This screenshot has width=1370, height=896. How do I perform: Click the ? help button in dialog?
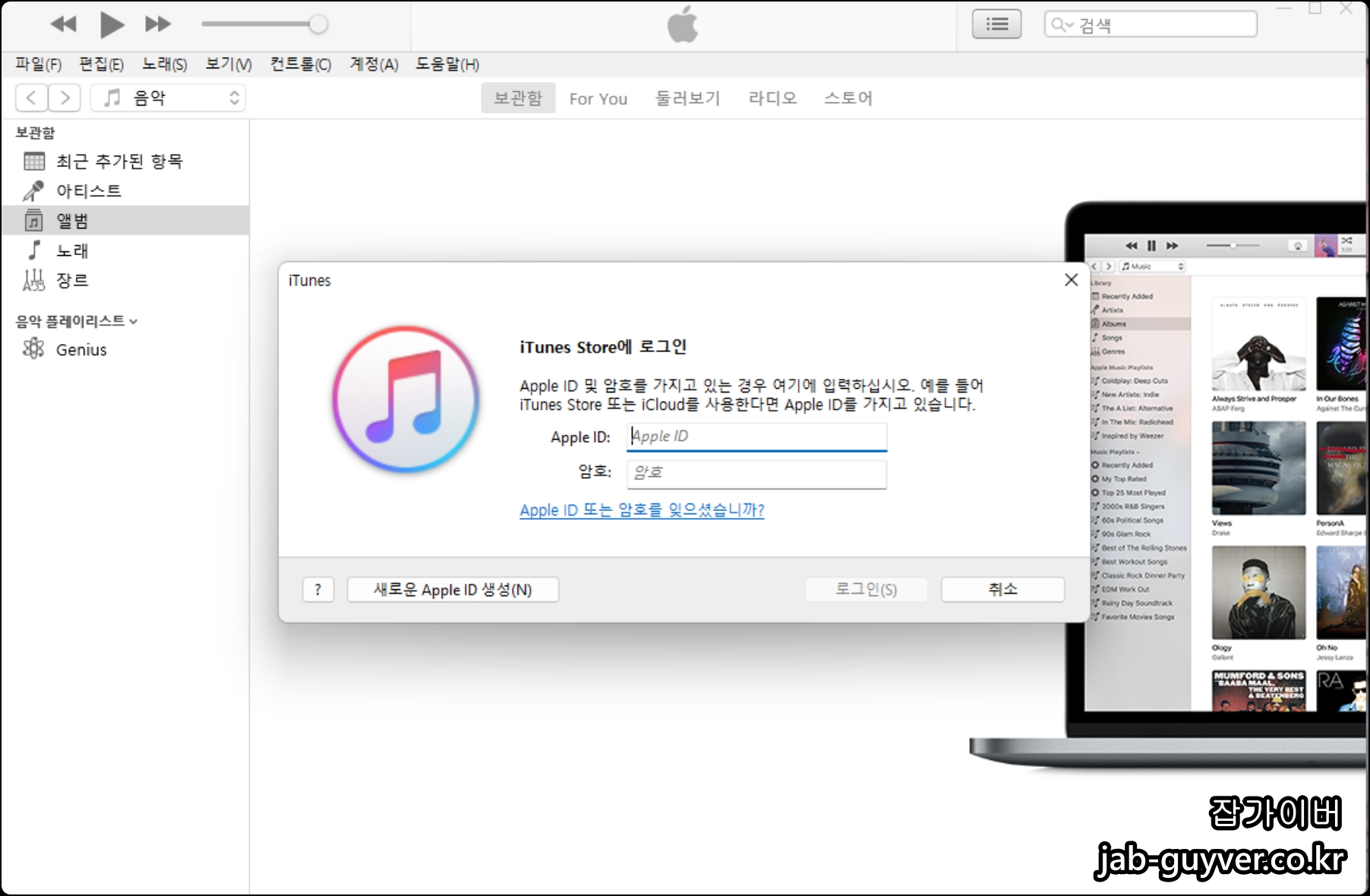[x=318, y=590]
